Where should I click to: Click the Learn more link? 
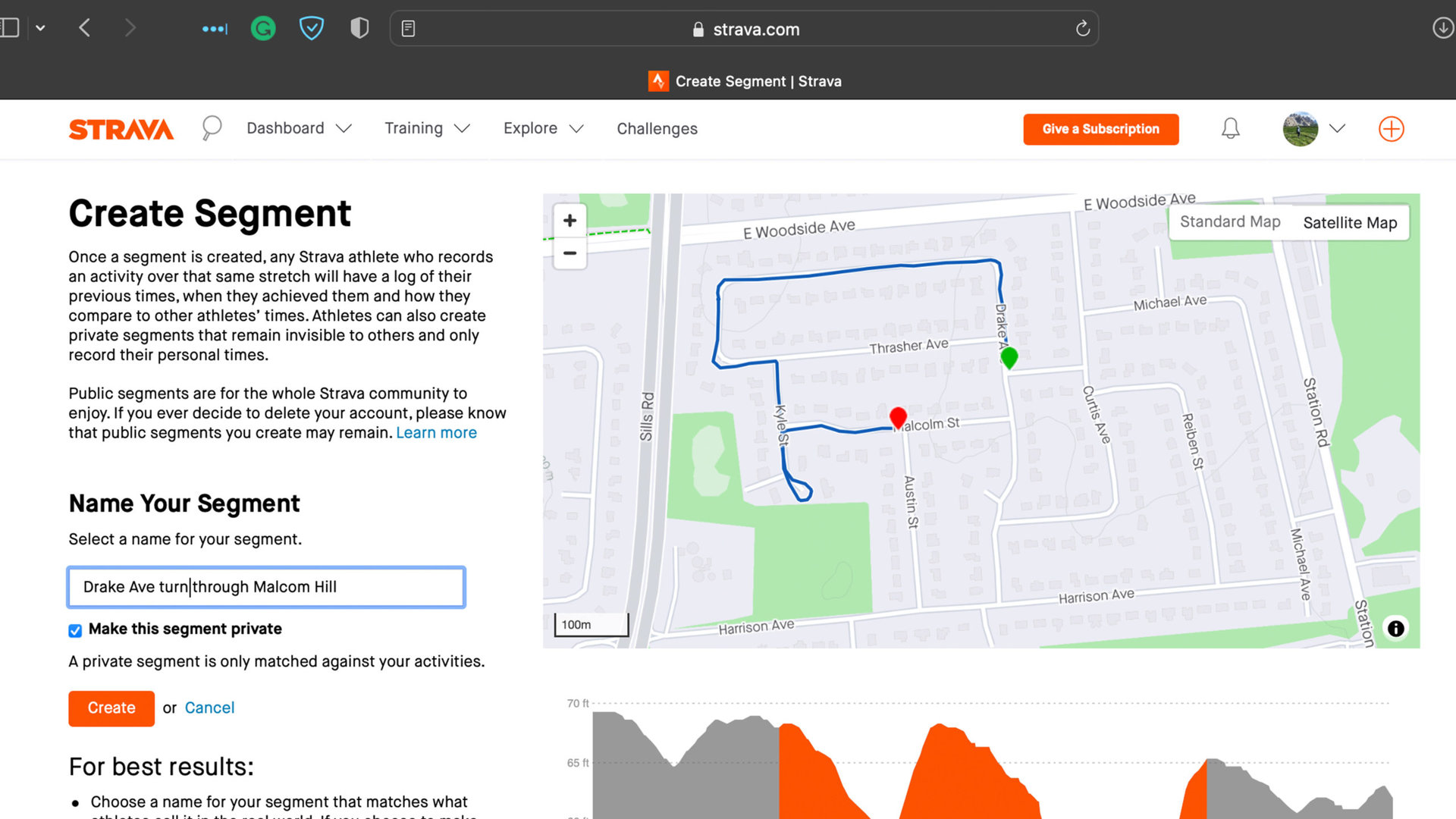[x=436, y=432]
